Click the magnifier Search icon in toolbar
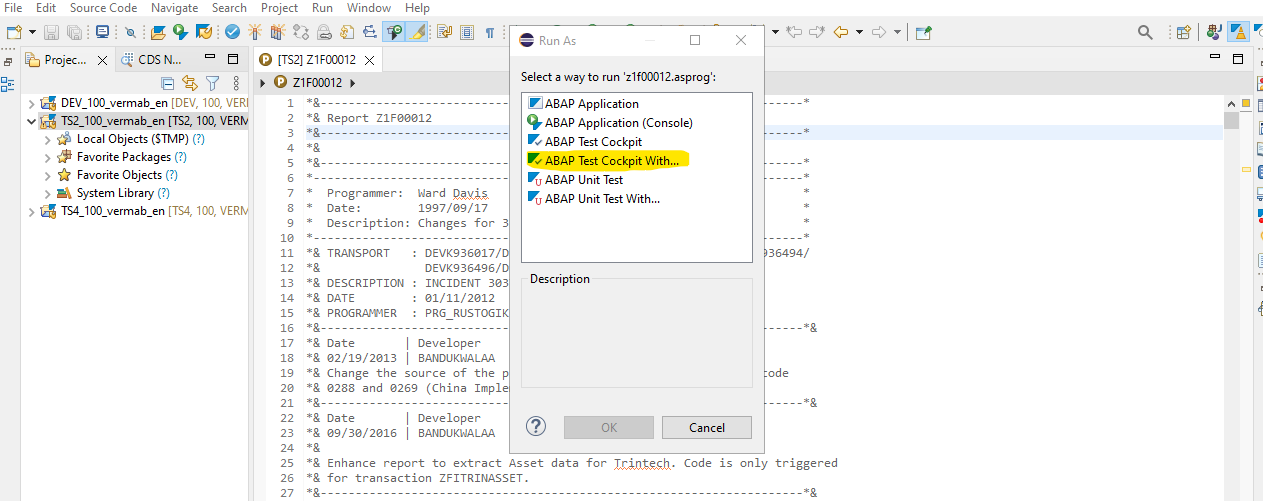The height and width of the screenshot is (501, 1263). point(1145,32)
